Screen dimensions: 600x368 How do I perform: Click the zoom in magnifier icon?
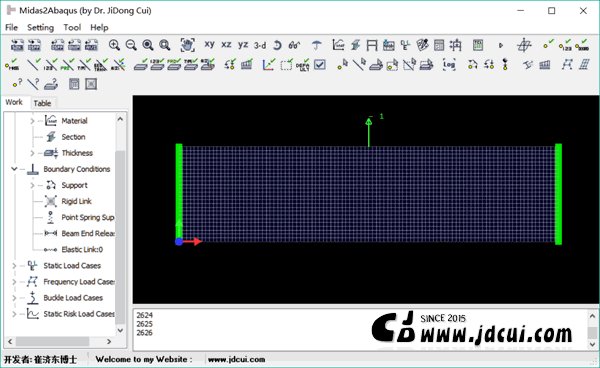coord(114,45)
